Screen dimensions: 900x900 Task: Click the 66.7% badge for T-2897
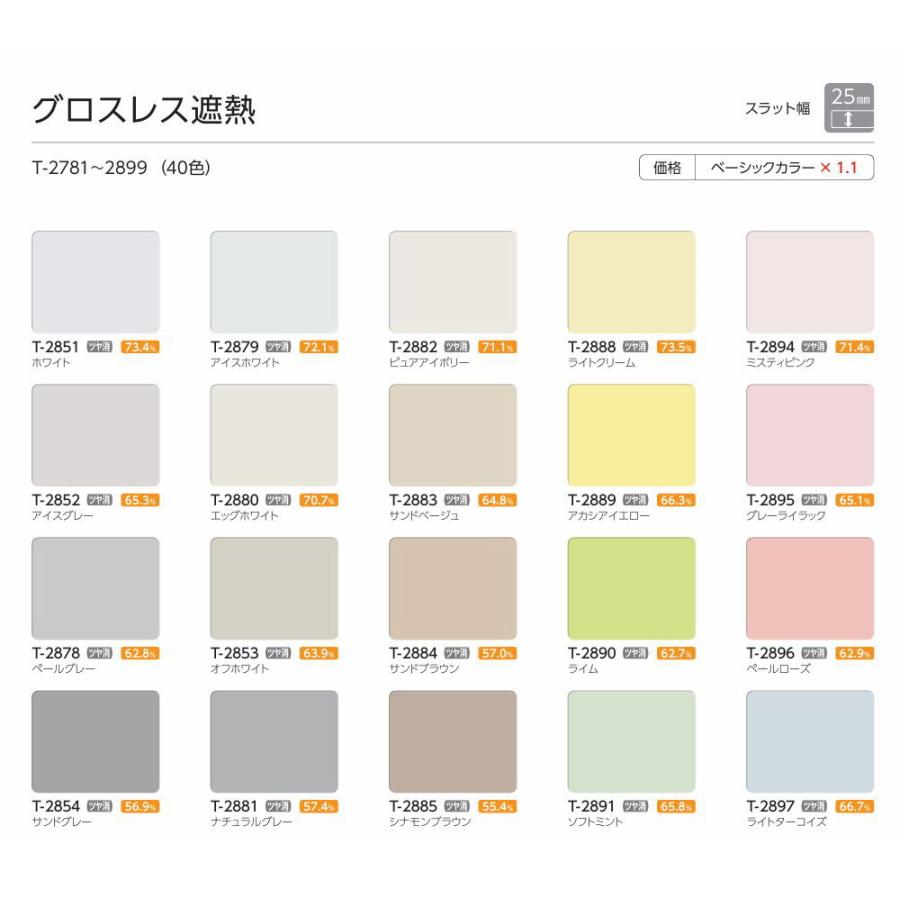(x=856, y=806)
